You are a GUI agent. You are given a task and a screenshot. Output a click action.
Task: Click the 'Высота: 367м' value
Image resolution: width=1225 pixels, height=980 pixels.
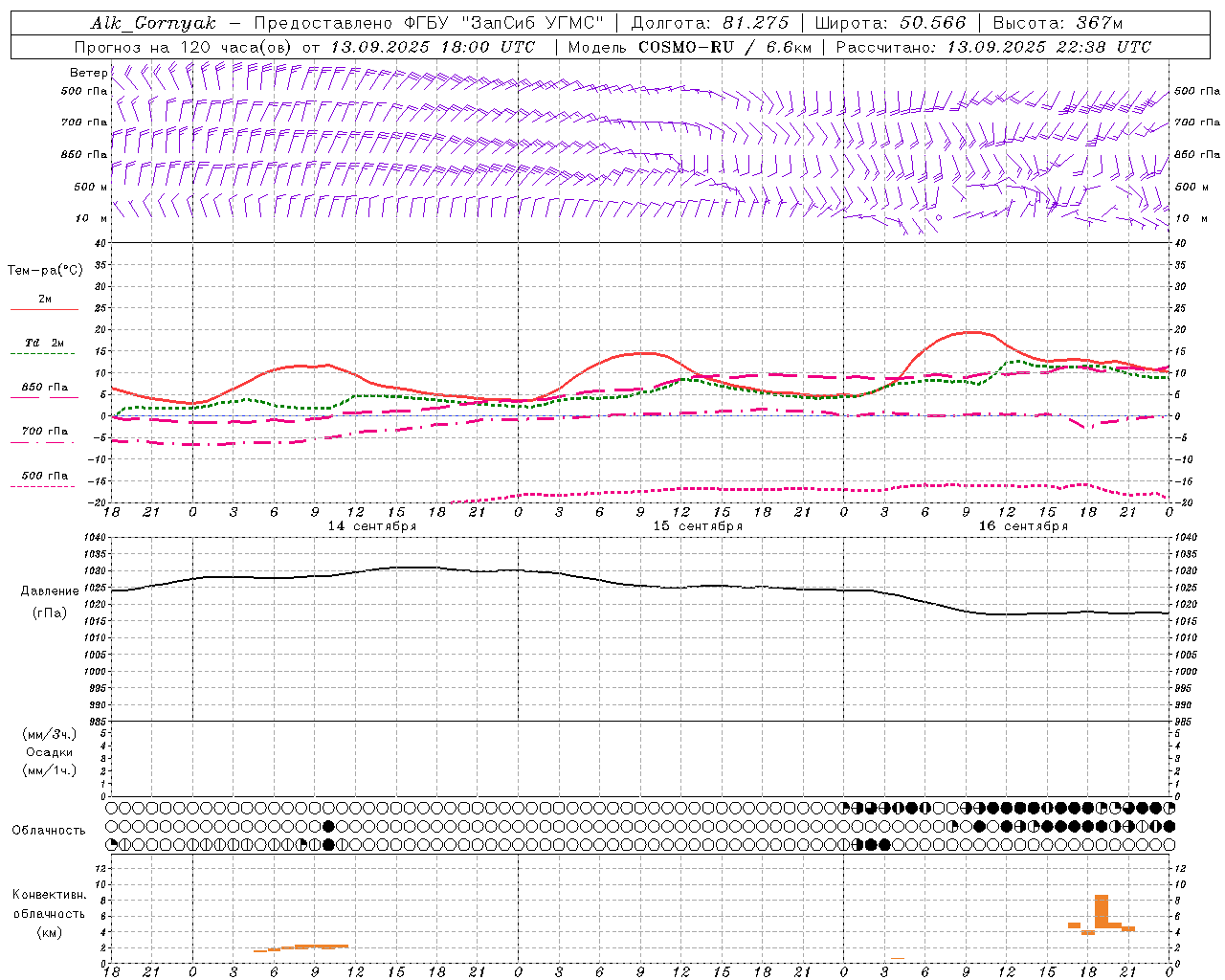[x=1058, y=23]
